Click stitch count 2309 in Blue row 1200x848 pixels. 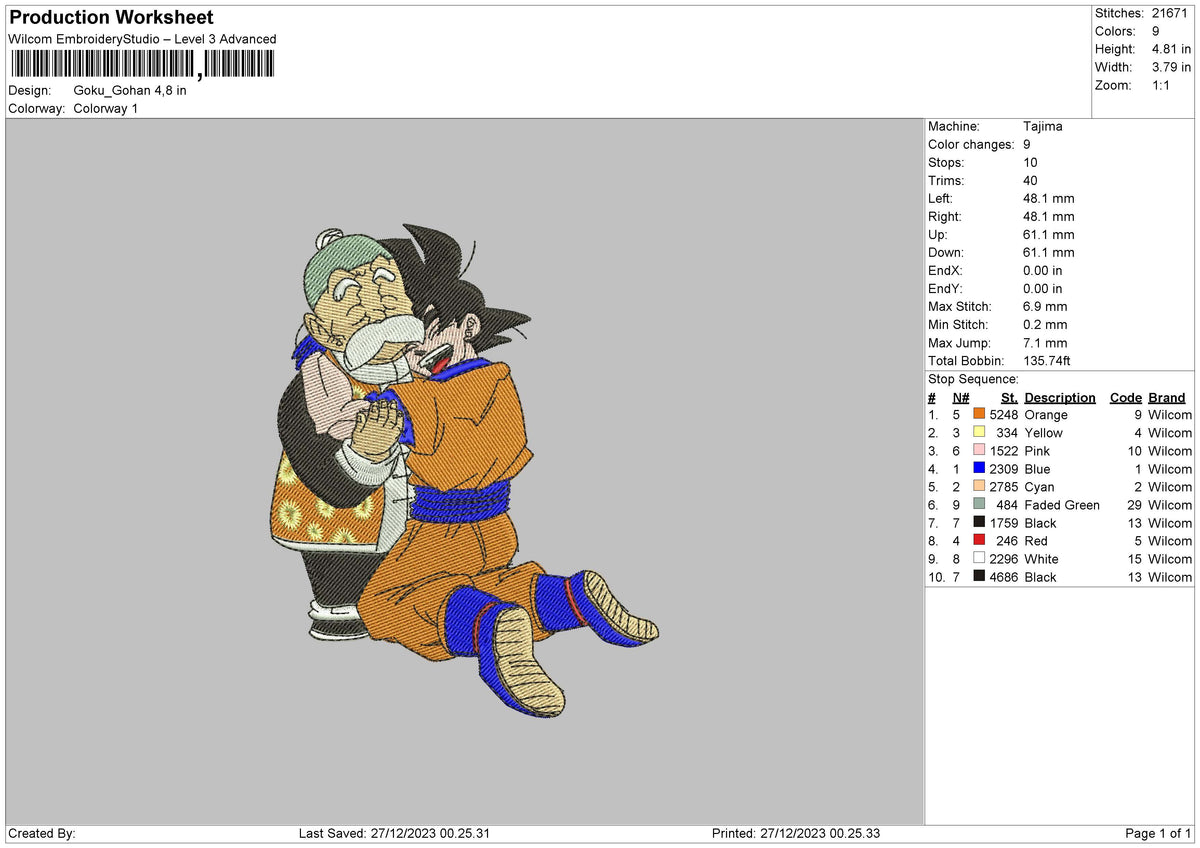coord(1003,468)
